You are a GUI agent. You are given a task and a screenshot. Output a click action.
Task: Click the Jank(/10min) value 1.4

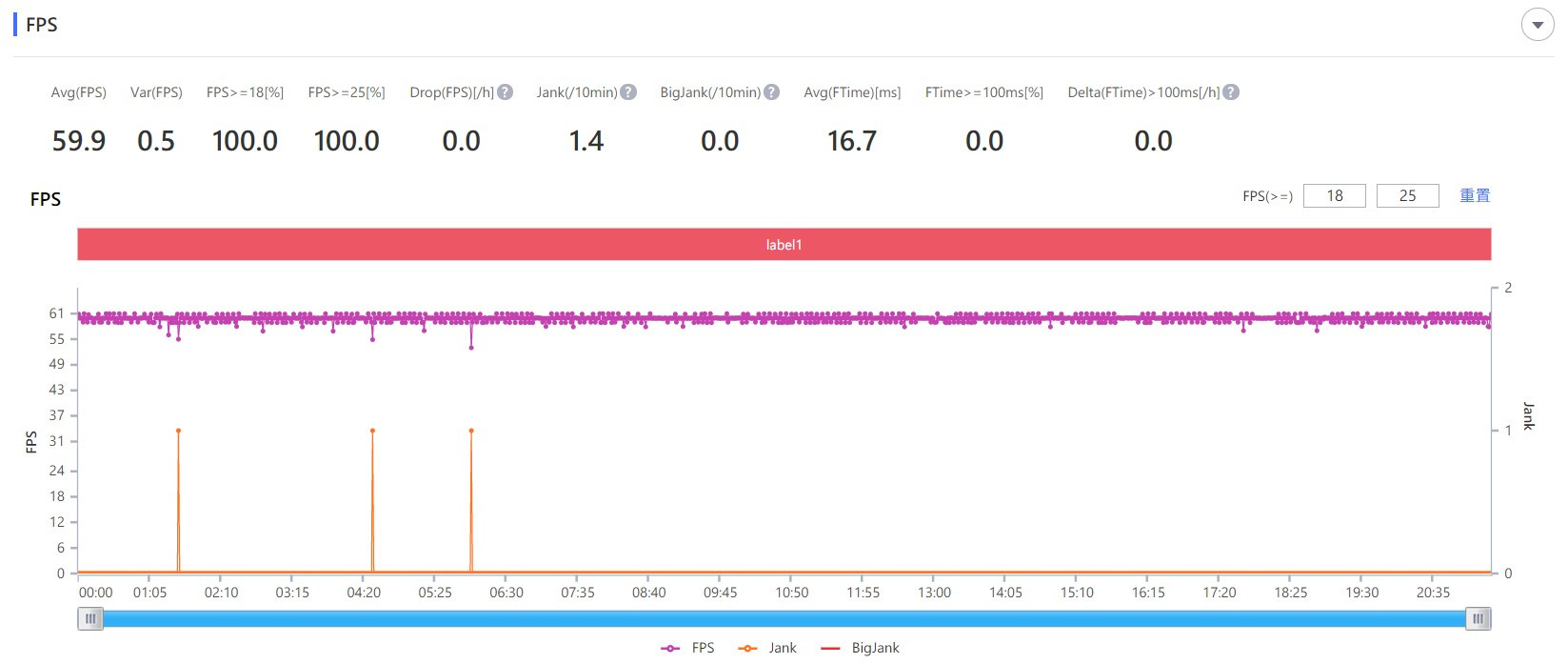coord(586,141)
